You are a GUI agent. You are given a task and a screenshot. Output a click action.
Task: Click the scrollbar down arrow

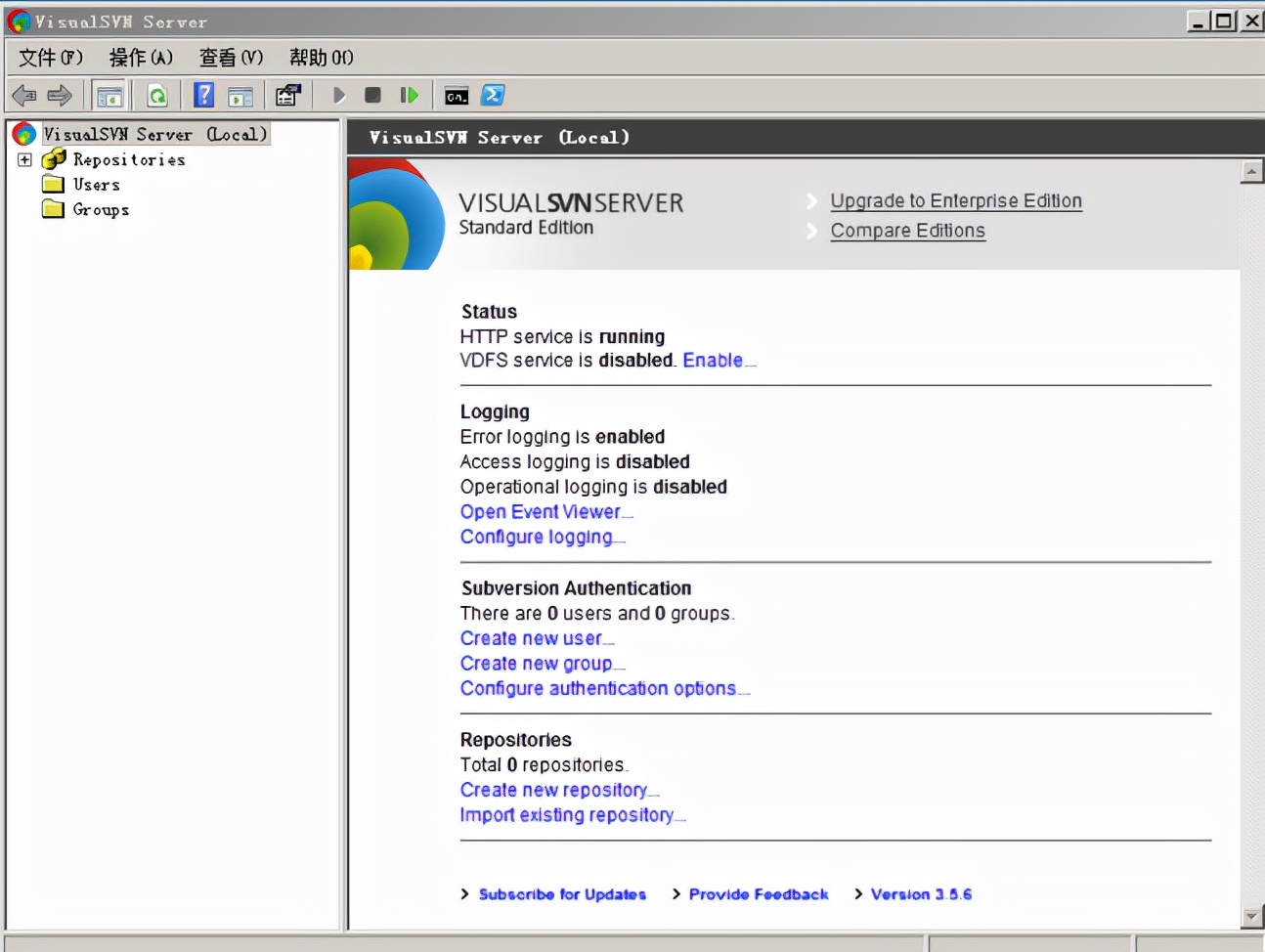(x=1251, y=917)
